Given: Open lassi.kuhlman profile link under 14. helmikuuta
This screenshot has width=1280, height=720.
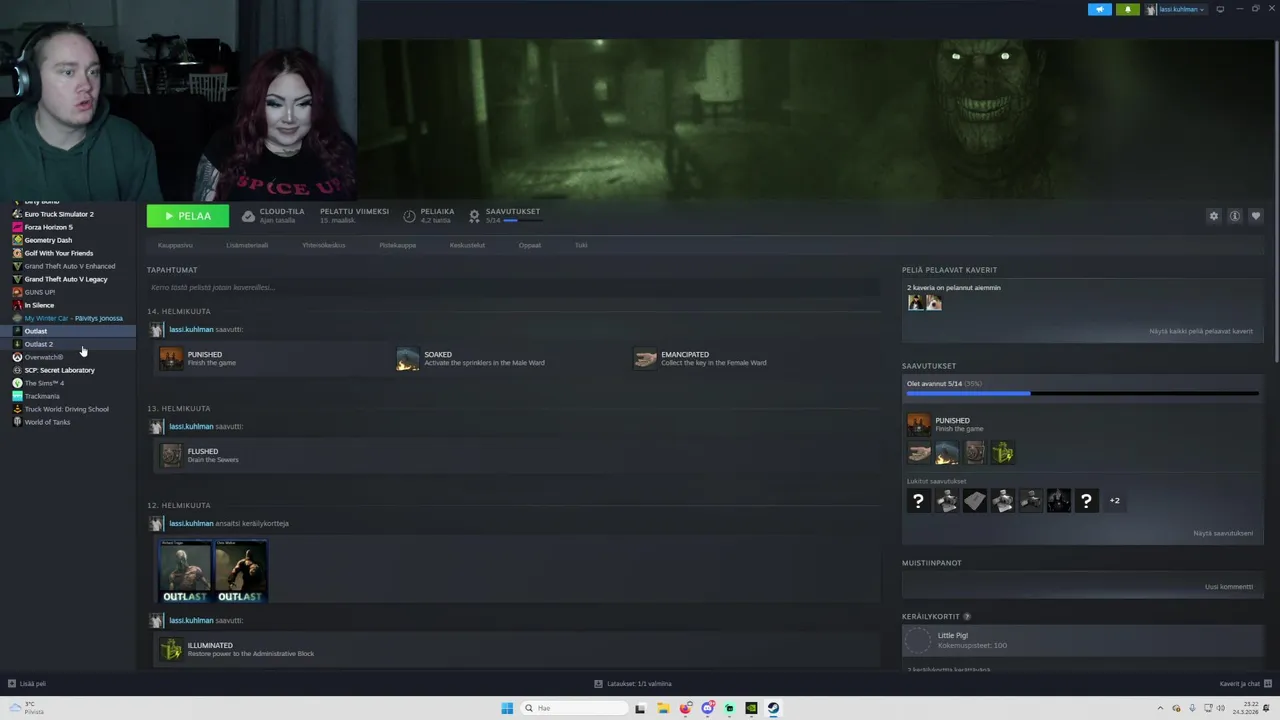Looking at the screenshot, I should pyautogui.click(x=191, y=329).
